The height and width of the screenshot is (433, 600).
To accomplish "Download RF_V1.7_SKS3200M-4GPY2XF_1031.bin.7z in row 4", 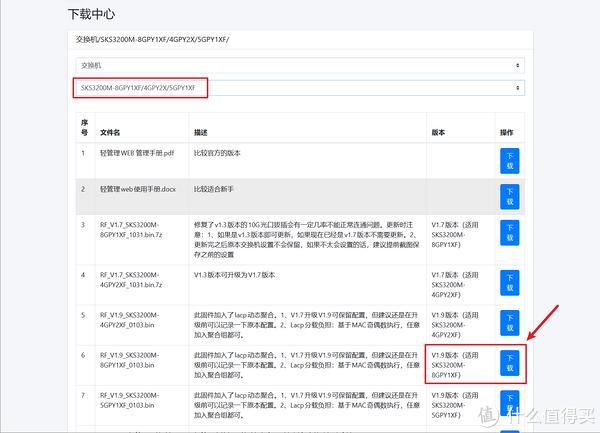I will [510, 283].
